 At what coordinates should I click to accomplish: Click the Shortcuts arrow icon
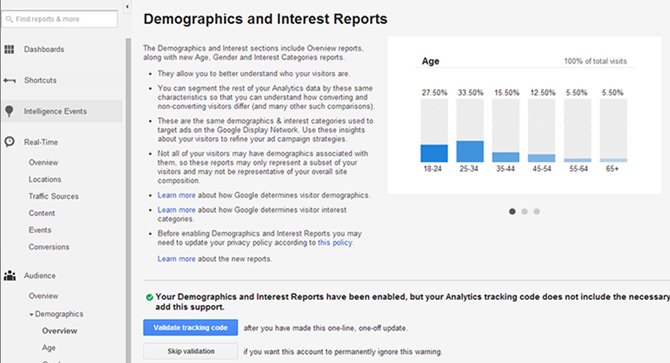coord(9,80)
